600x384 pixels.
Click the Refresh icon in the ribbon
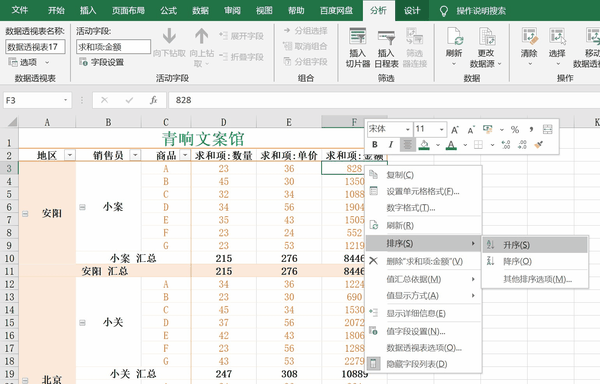pos(454,36)
